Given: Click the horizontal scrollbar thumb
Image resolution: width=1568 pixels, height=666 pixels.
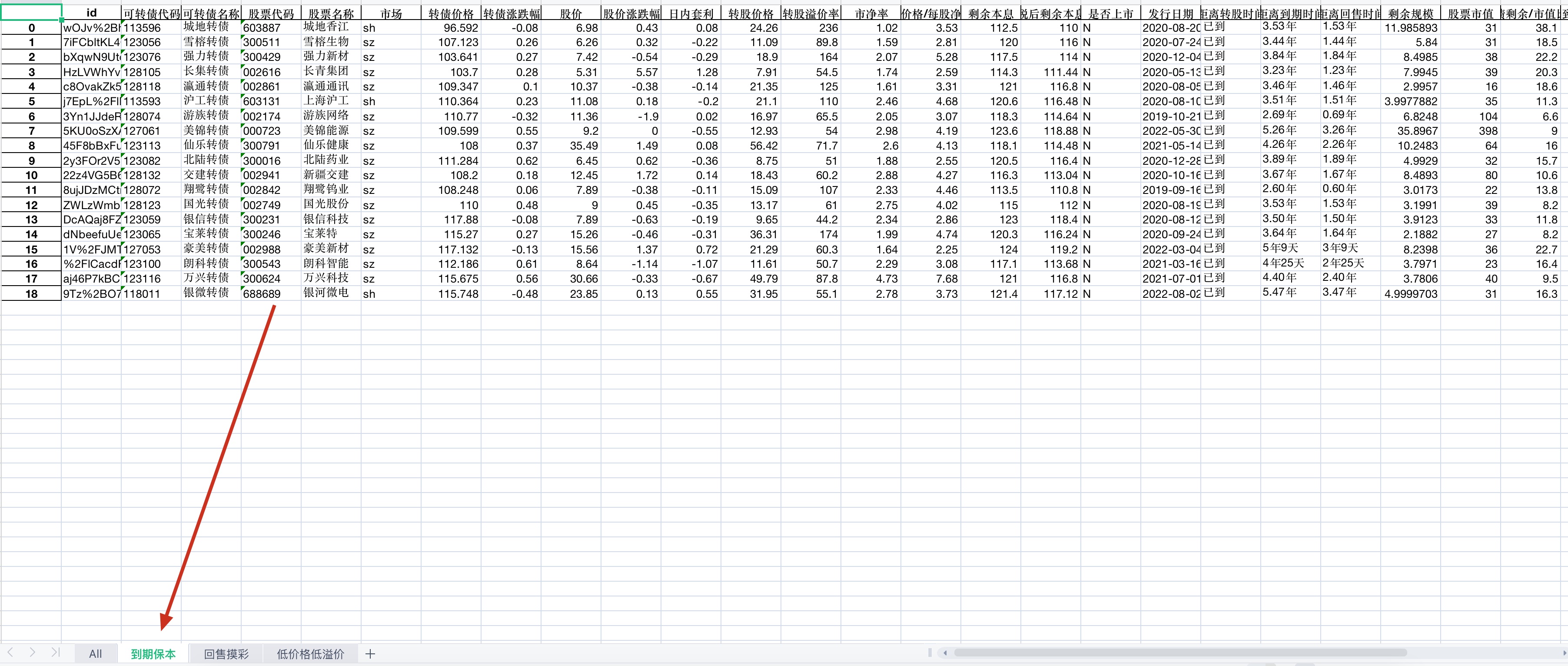Looking at the screenshot, I should pos(1181,653).
